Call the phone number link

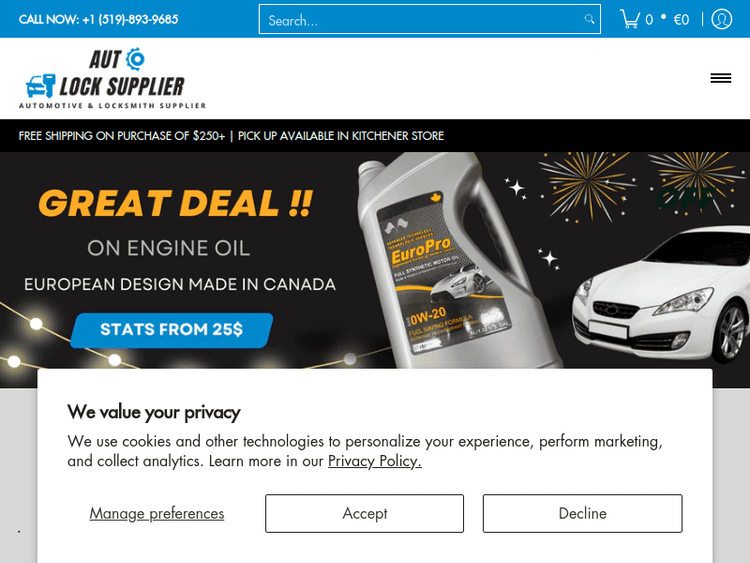pyautogui.click(x=99, y=19)
